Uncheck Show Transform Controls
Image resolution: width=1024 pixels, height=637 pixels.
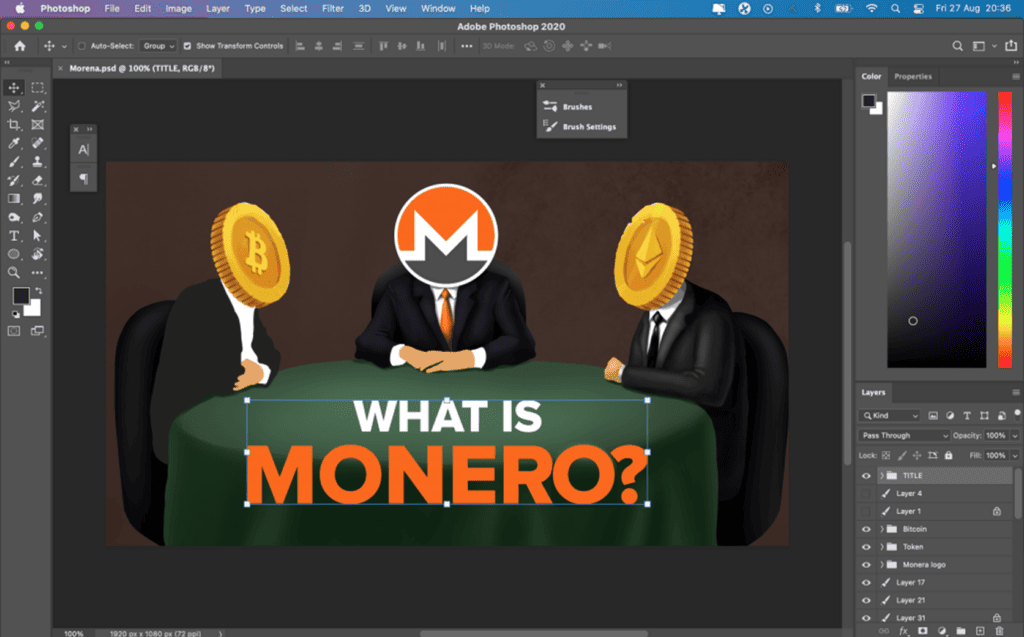click(x=187, y=46)
